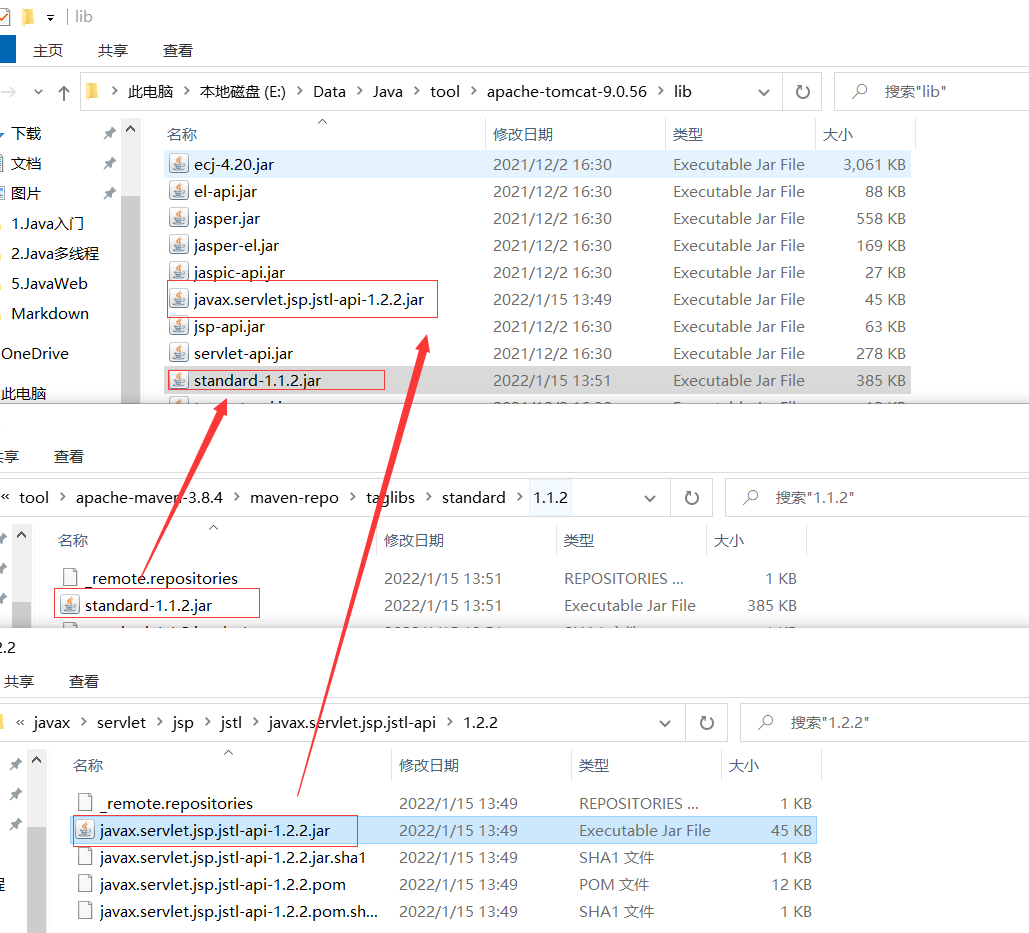Open the 查看 ribbon tab in lib window
Screen dimensions: 1029x933
(x=177, y=51)
